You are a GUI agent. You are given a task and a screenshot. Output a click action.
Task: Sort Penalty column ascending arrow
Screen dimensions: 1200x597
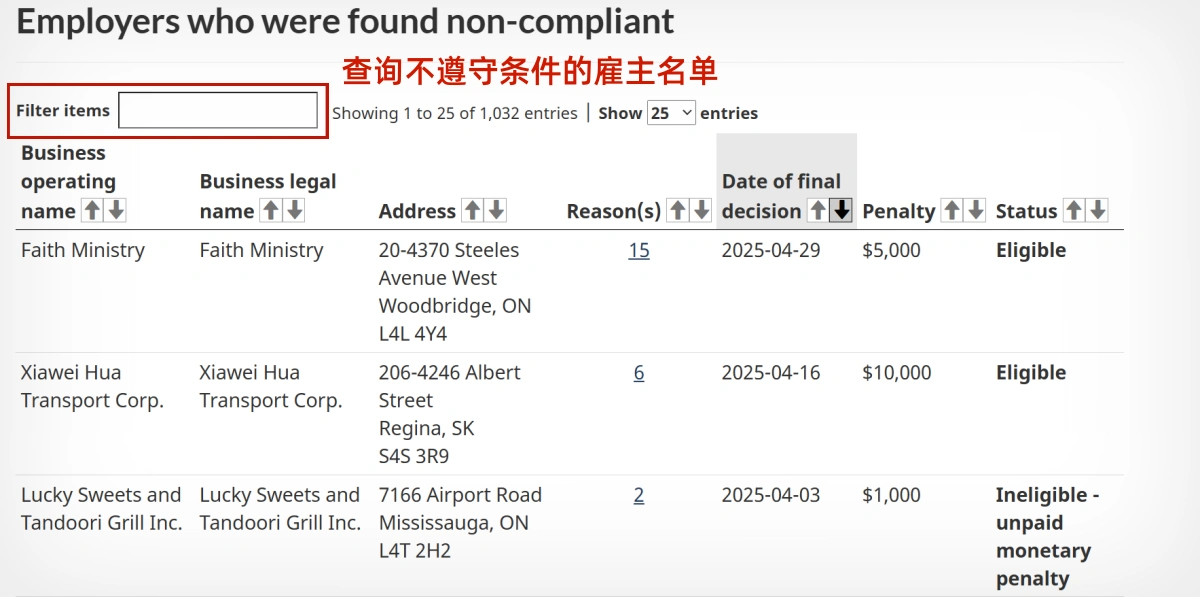coord(951,210)
